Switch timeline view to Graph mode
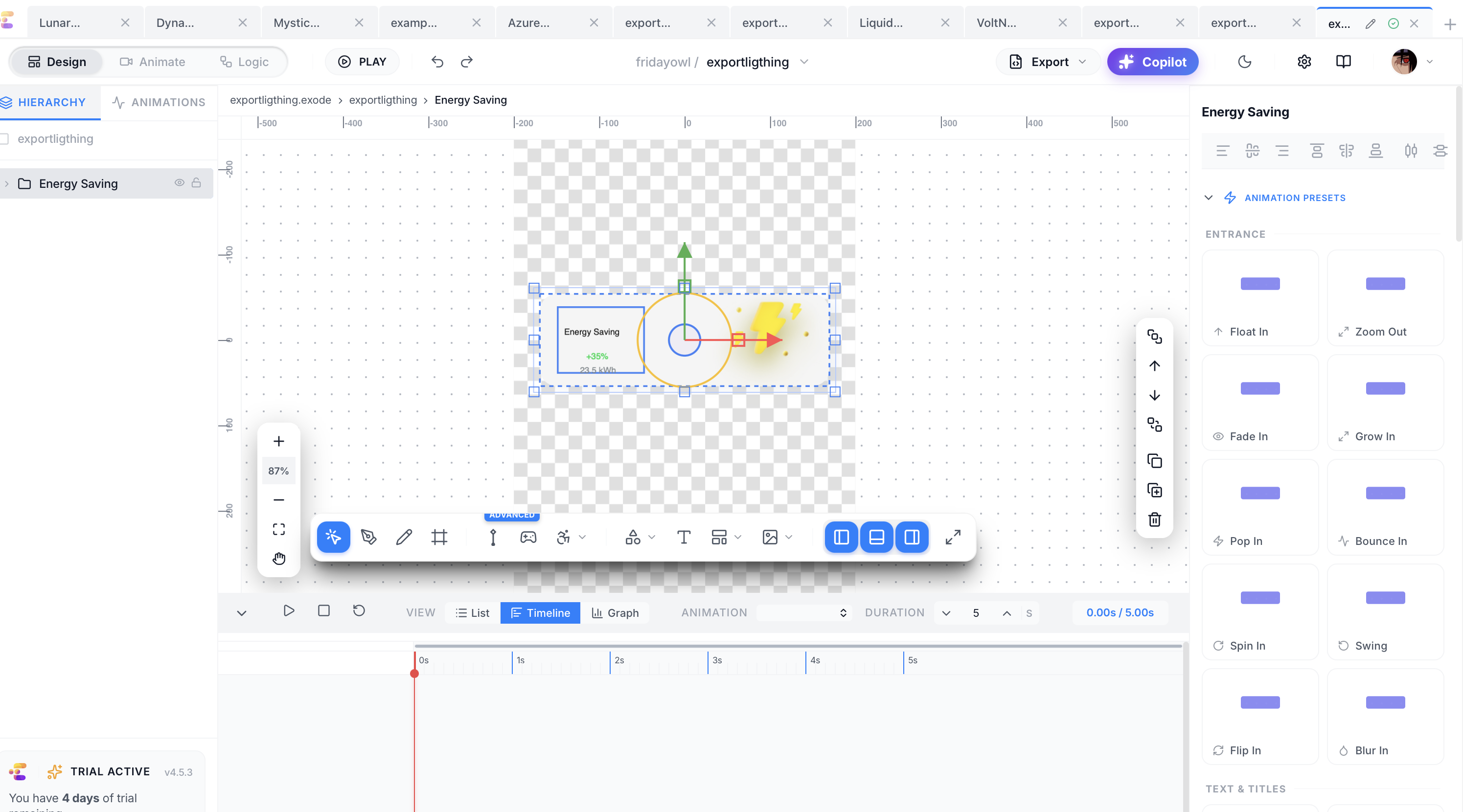Image resolution: width=1463 pixels, height=812 pixels. (x=616, y=613)
